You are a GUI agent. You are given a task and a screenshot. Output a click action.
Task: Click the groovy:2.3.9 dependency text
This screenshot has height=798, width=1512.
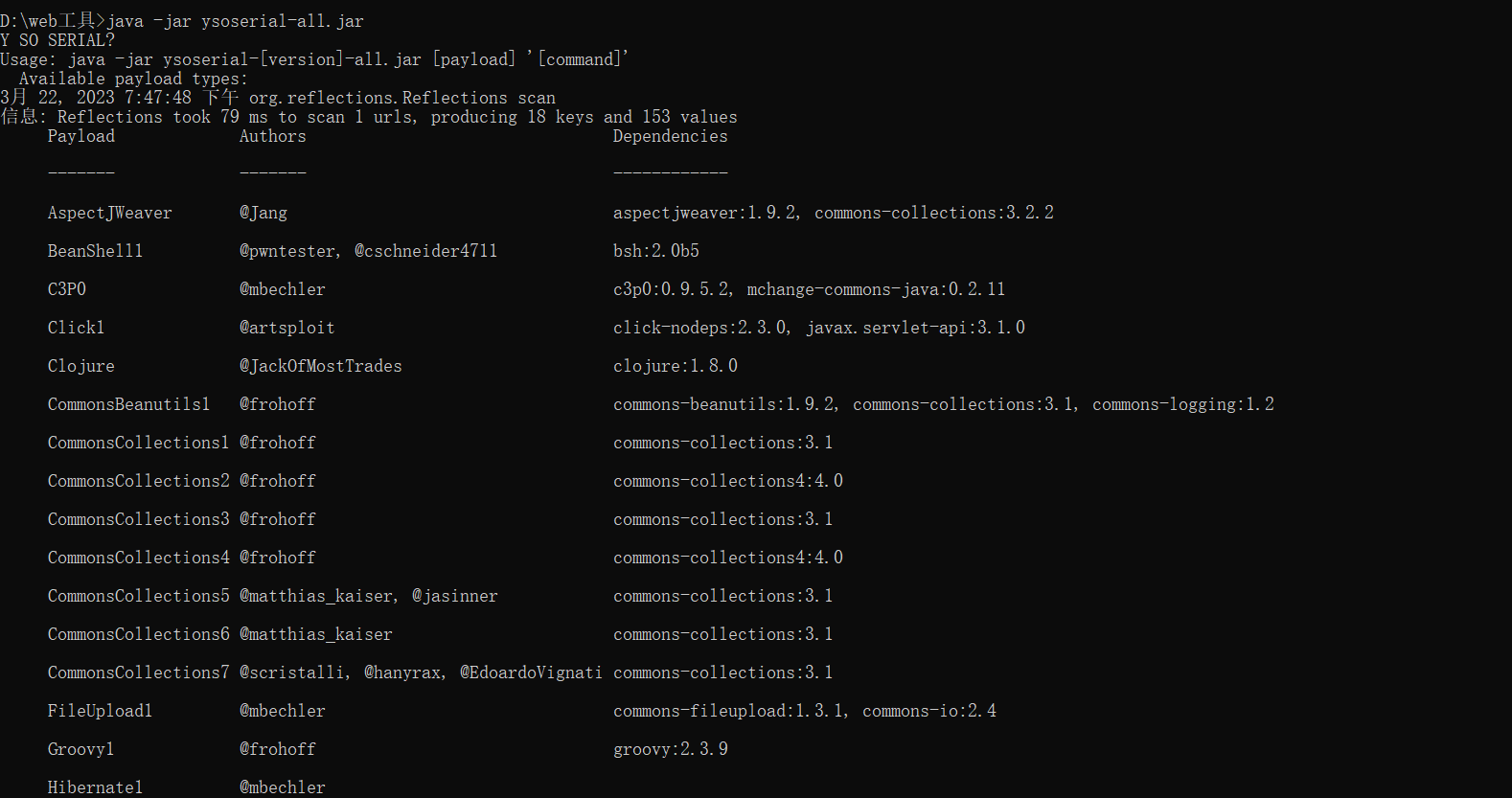pos(670,749)
